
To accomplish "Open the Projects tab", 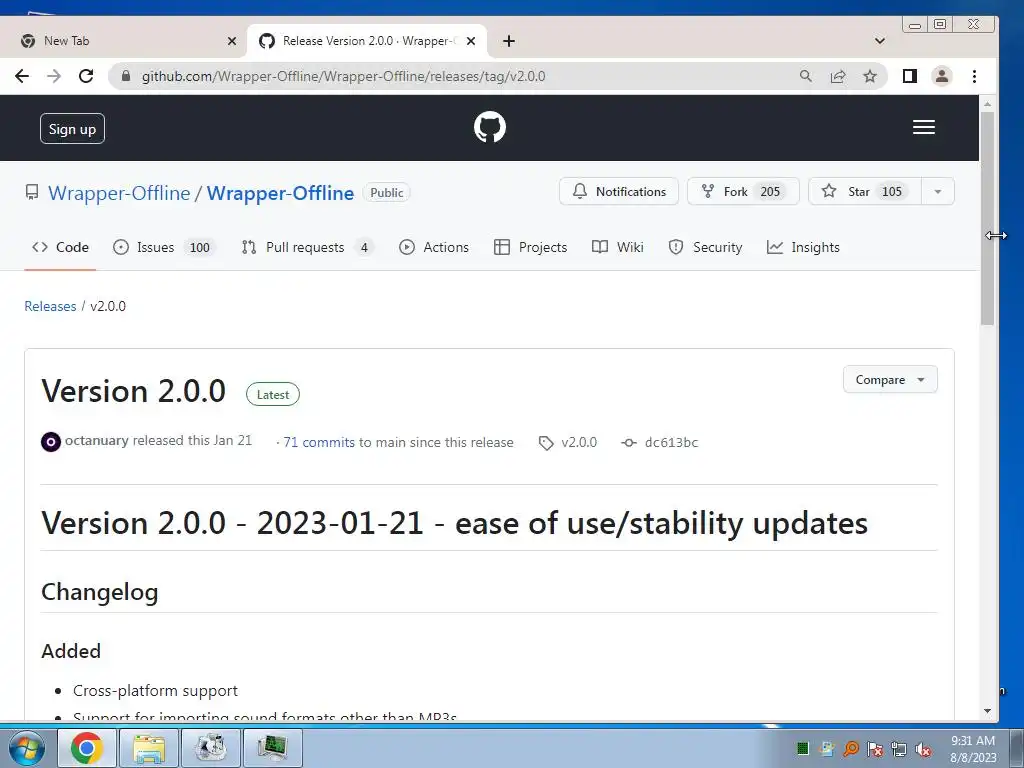I will pos(530,247).
